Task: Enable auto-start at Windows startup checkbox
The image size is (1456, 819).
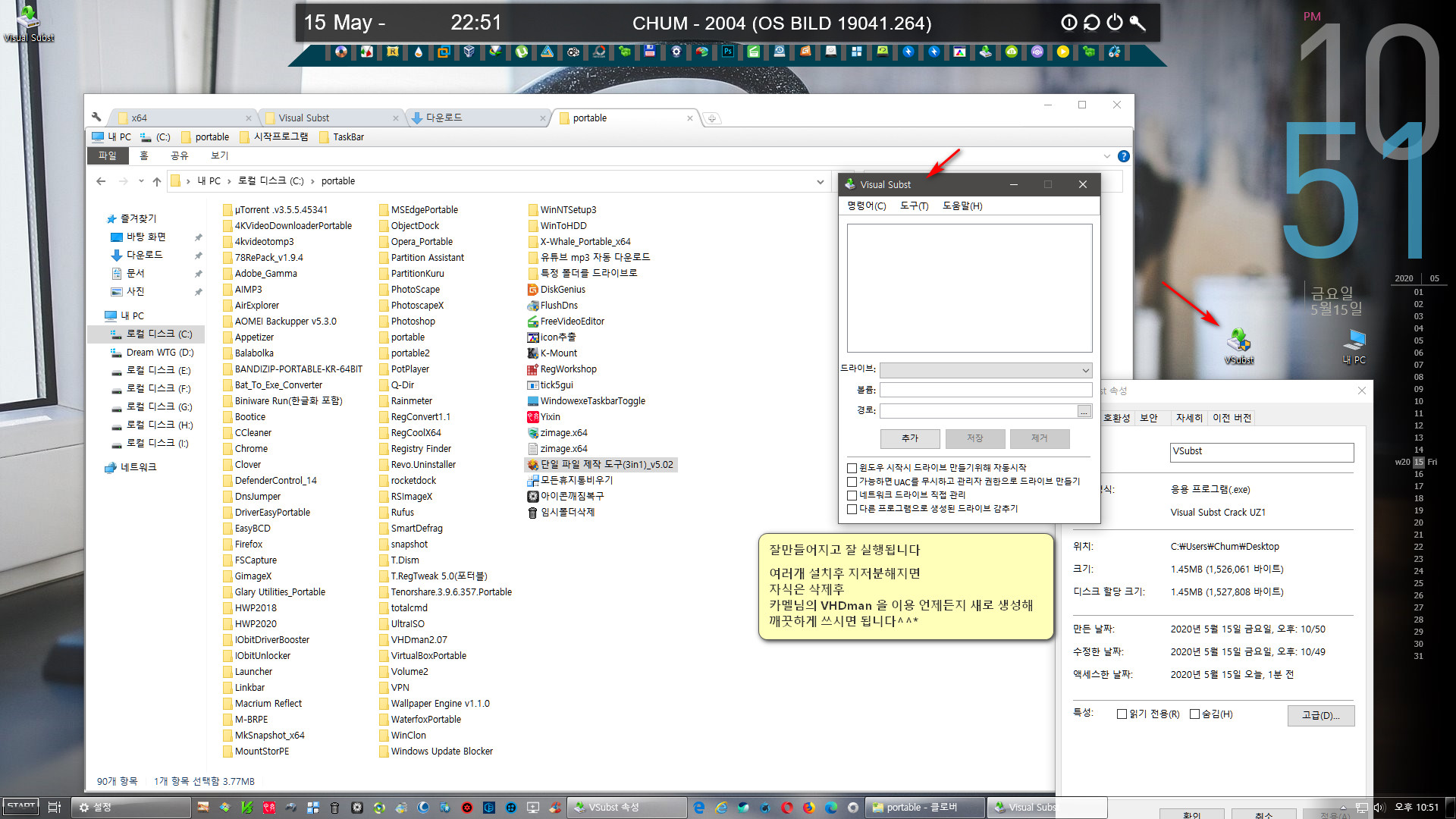Action: pyautogui.click(x=852, y=468)
